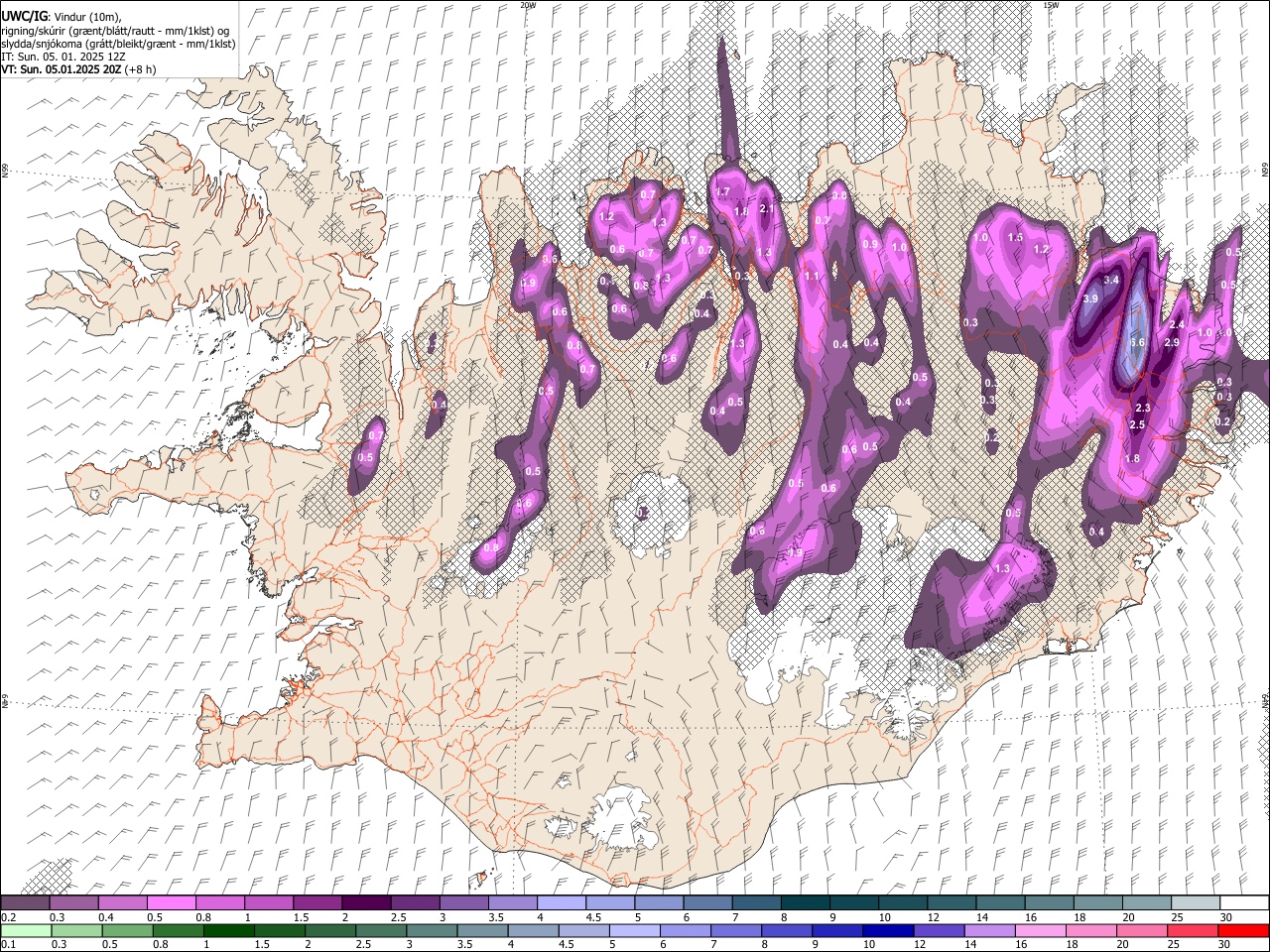
Task: Select upper legend dark teal swatch between 8 and 9
Action: tap(806, 903)
